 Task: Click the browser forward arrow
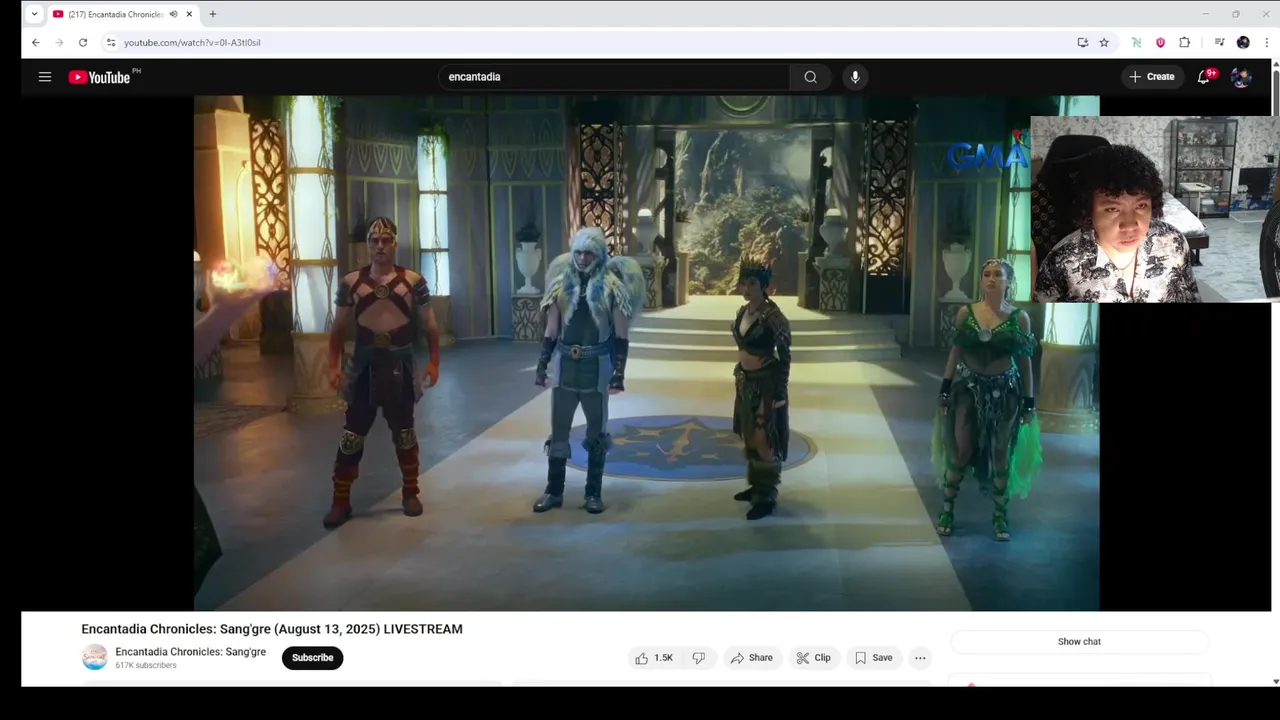tap(59, 43)
